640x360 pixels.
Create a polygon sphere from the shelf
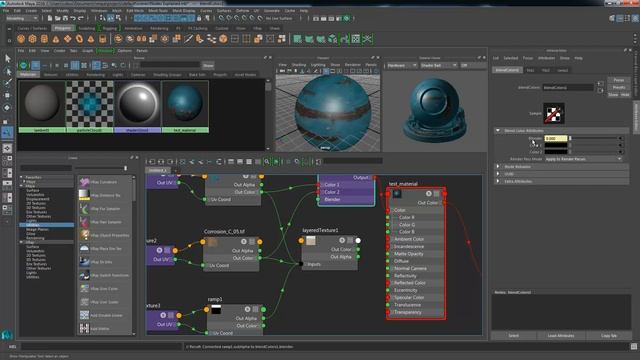[21, 39]
